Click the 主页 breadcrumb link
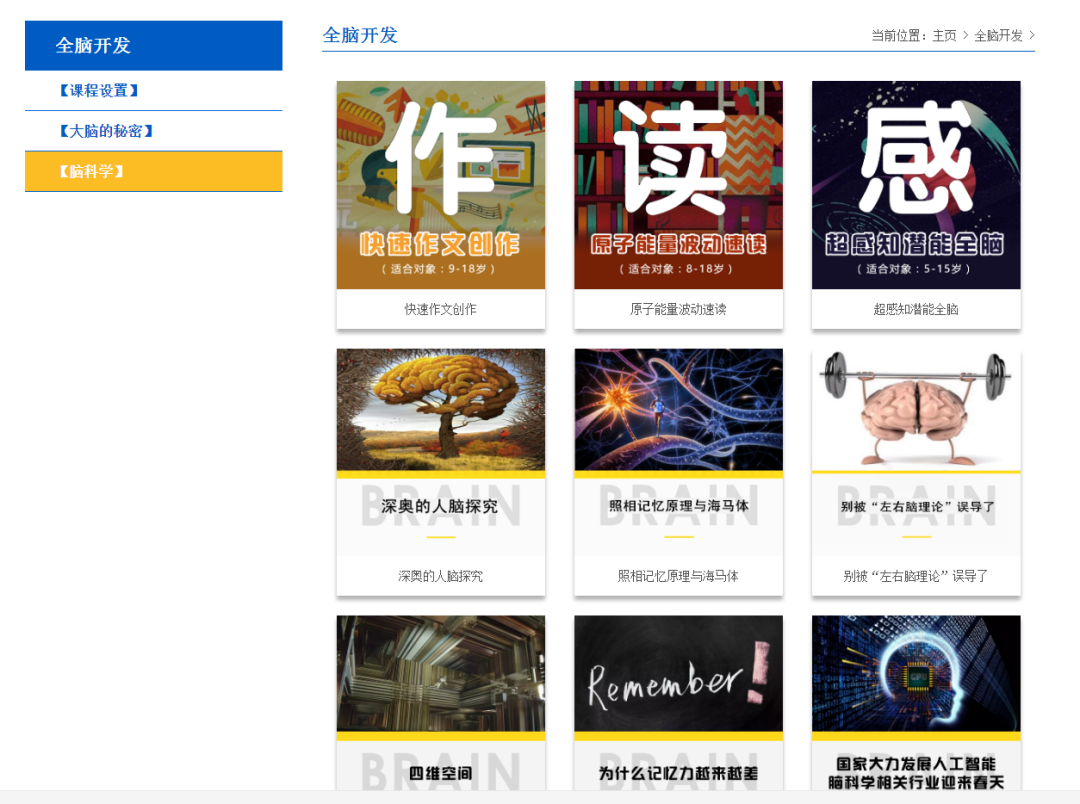Screen dimensions: 1080x804 (944, 34)
